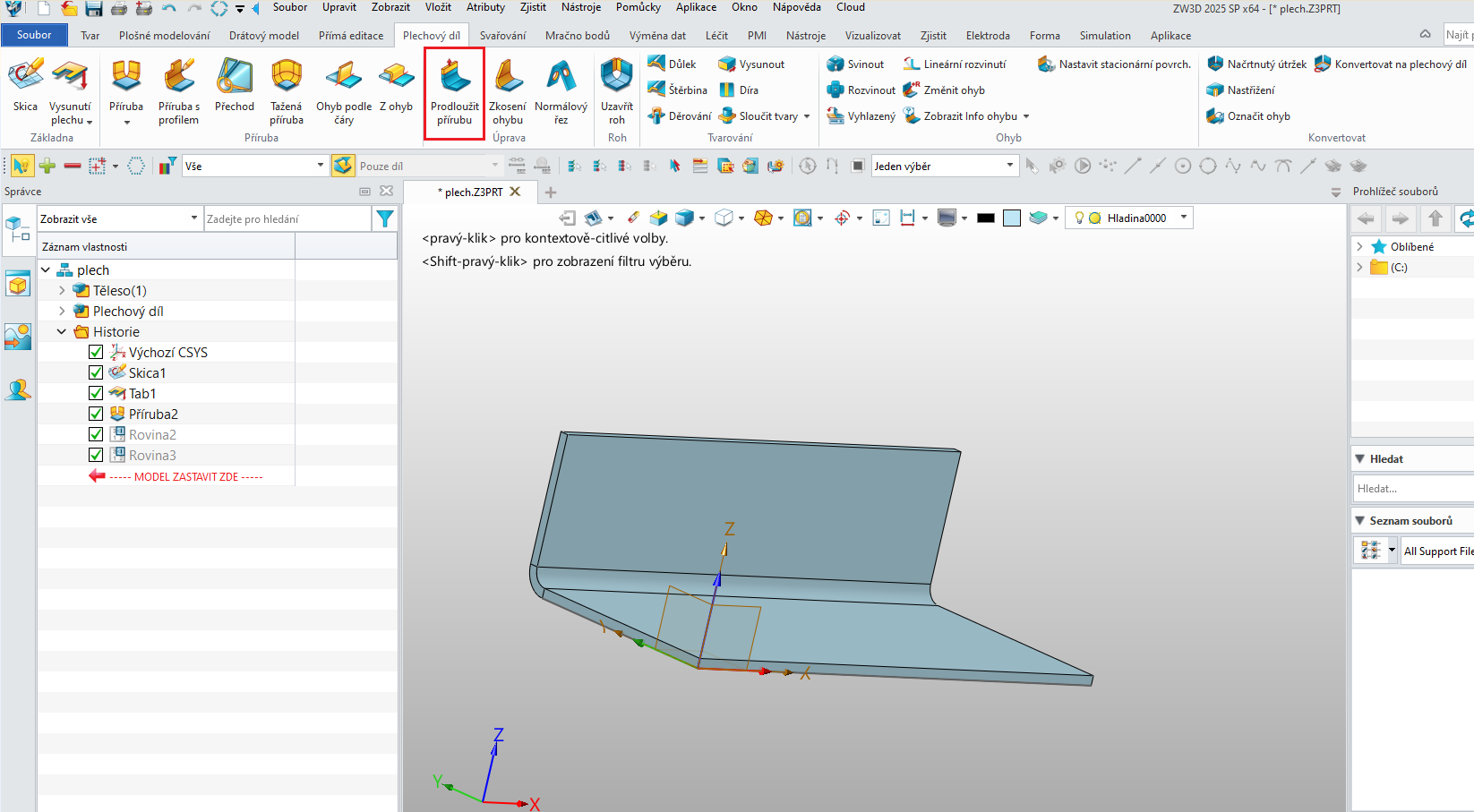Select the Z ohyb tool

[x=397, y=86]
